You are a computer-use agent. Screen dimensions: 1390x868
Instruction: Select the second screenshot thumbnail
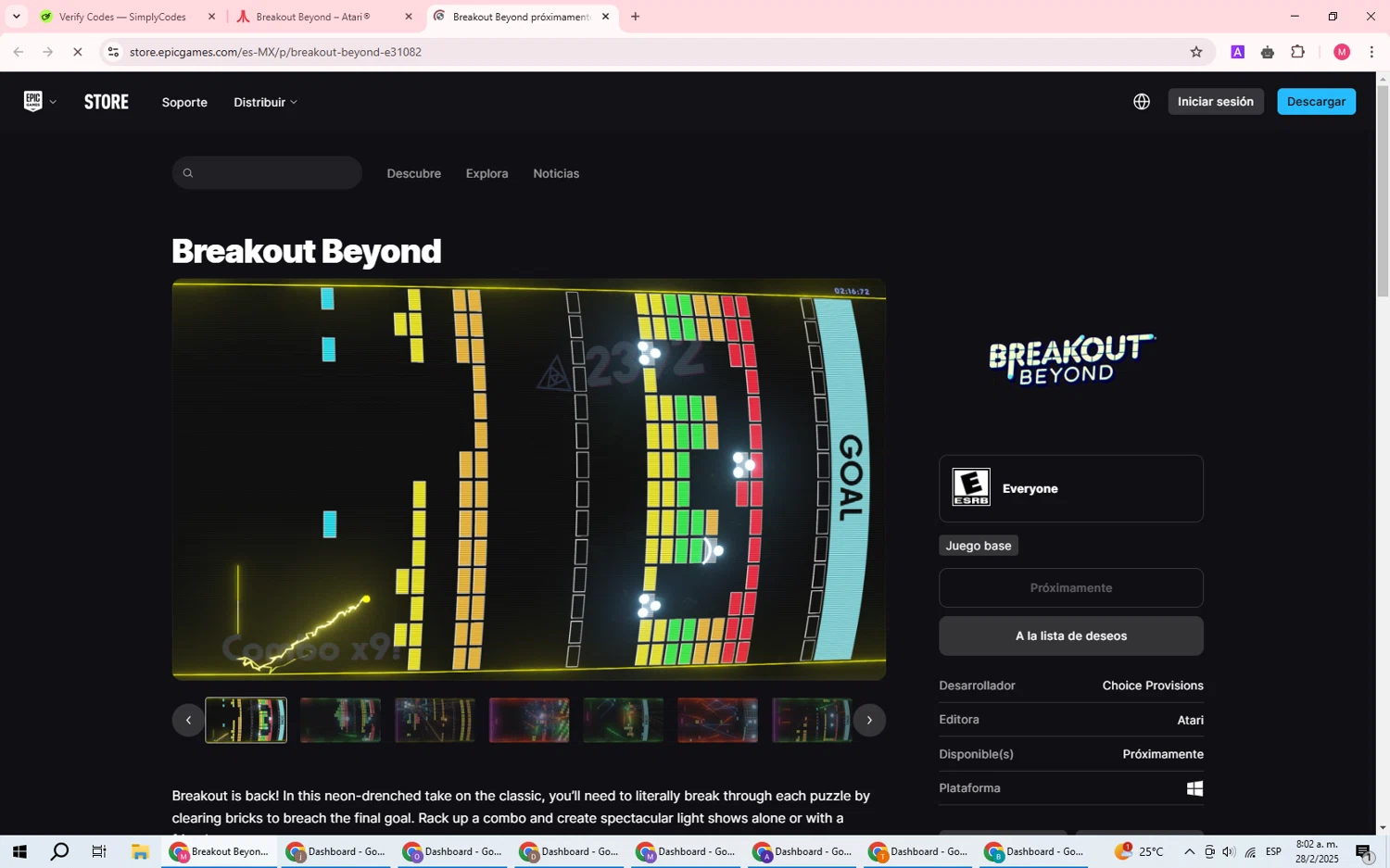[340, 720]
